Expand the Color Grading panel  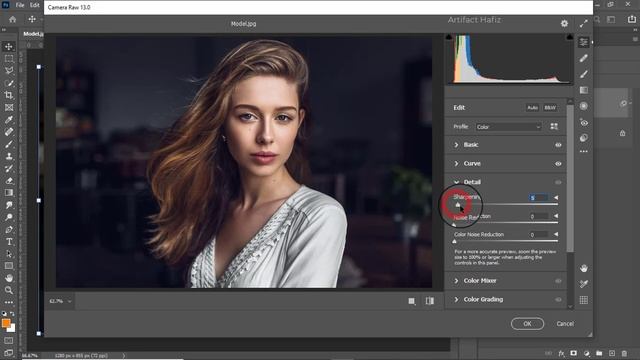pyautogui.click(x=456, y=300)
